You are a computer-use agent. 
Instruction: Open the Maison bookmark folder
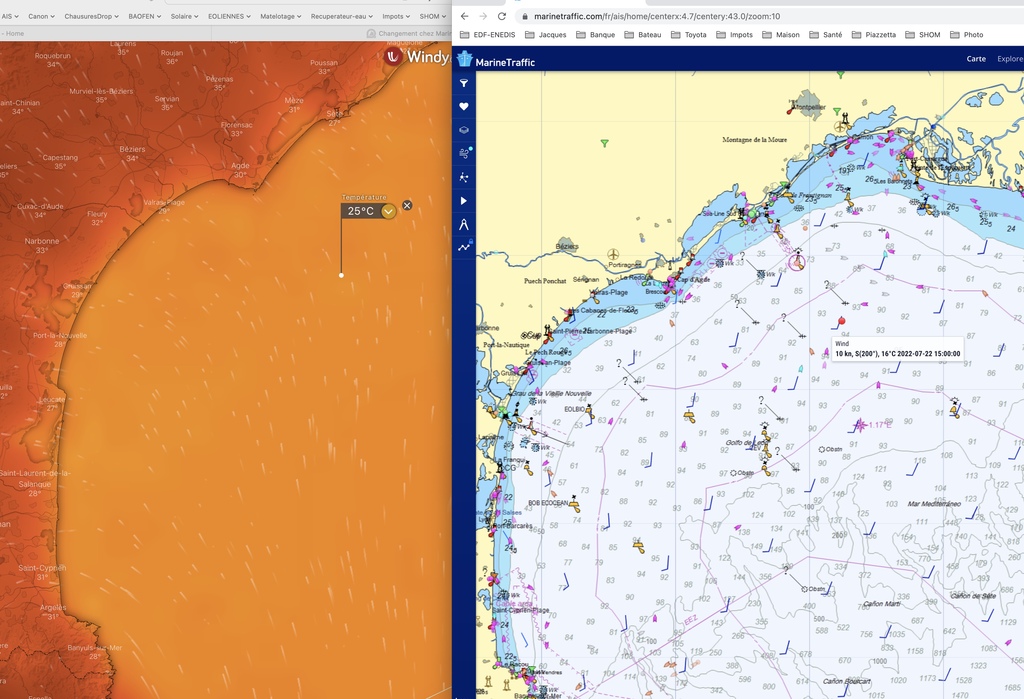click(x=781, y=35)
